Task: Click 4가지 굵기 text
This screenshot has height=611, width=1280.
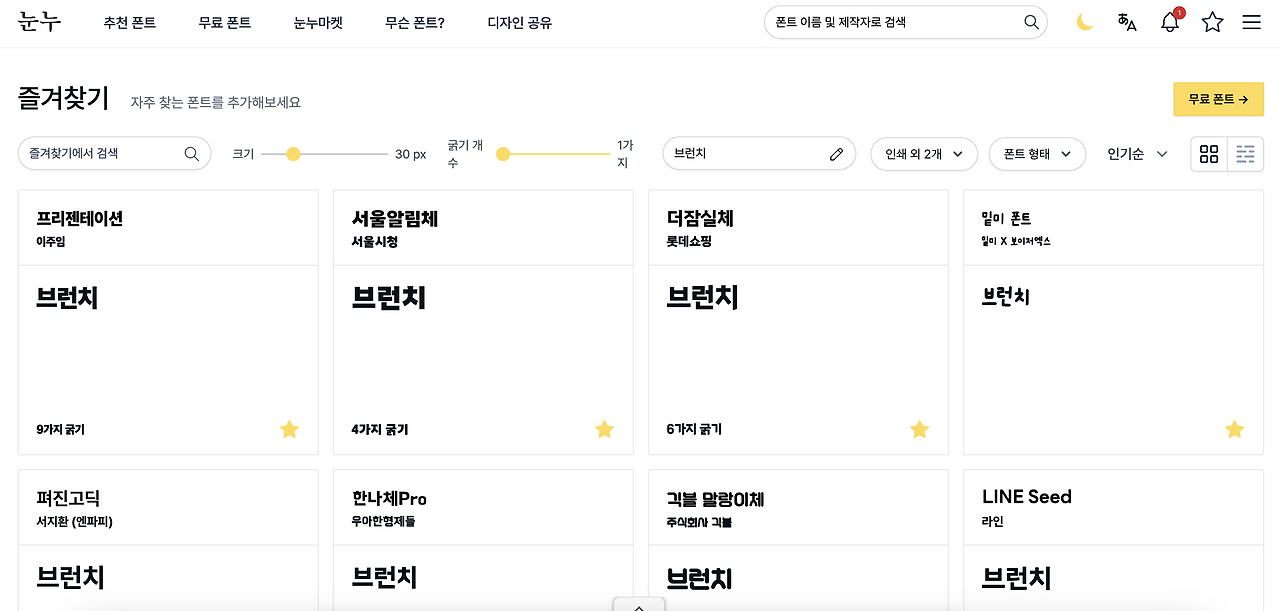Action: [x=379, y=429]
